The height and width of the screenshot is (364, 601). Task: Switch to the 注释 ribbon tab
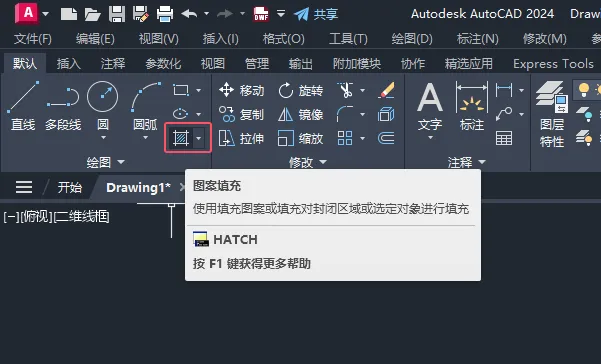pos(113,64)
